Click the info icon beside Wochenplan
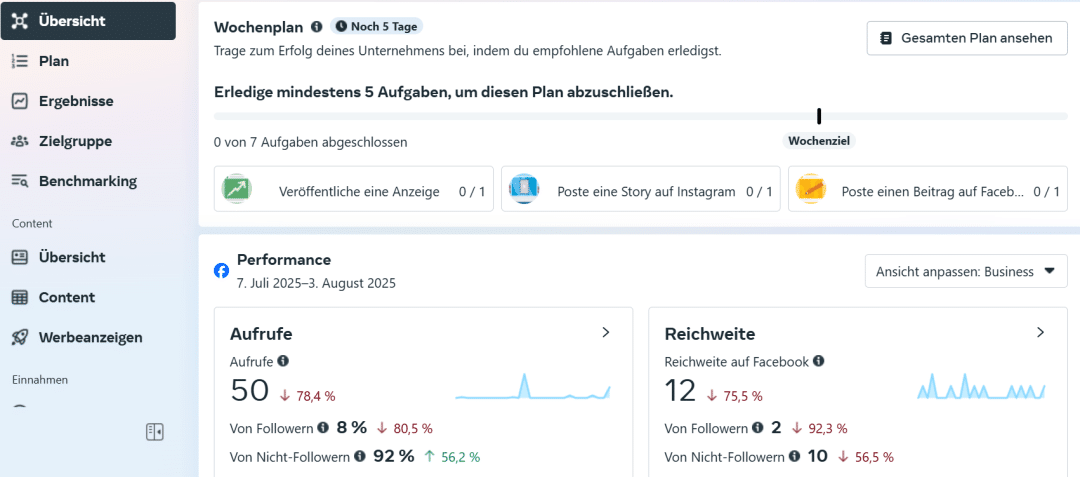 [x=317, y=27]
